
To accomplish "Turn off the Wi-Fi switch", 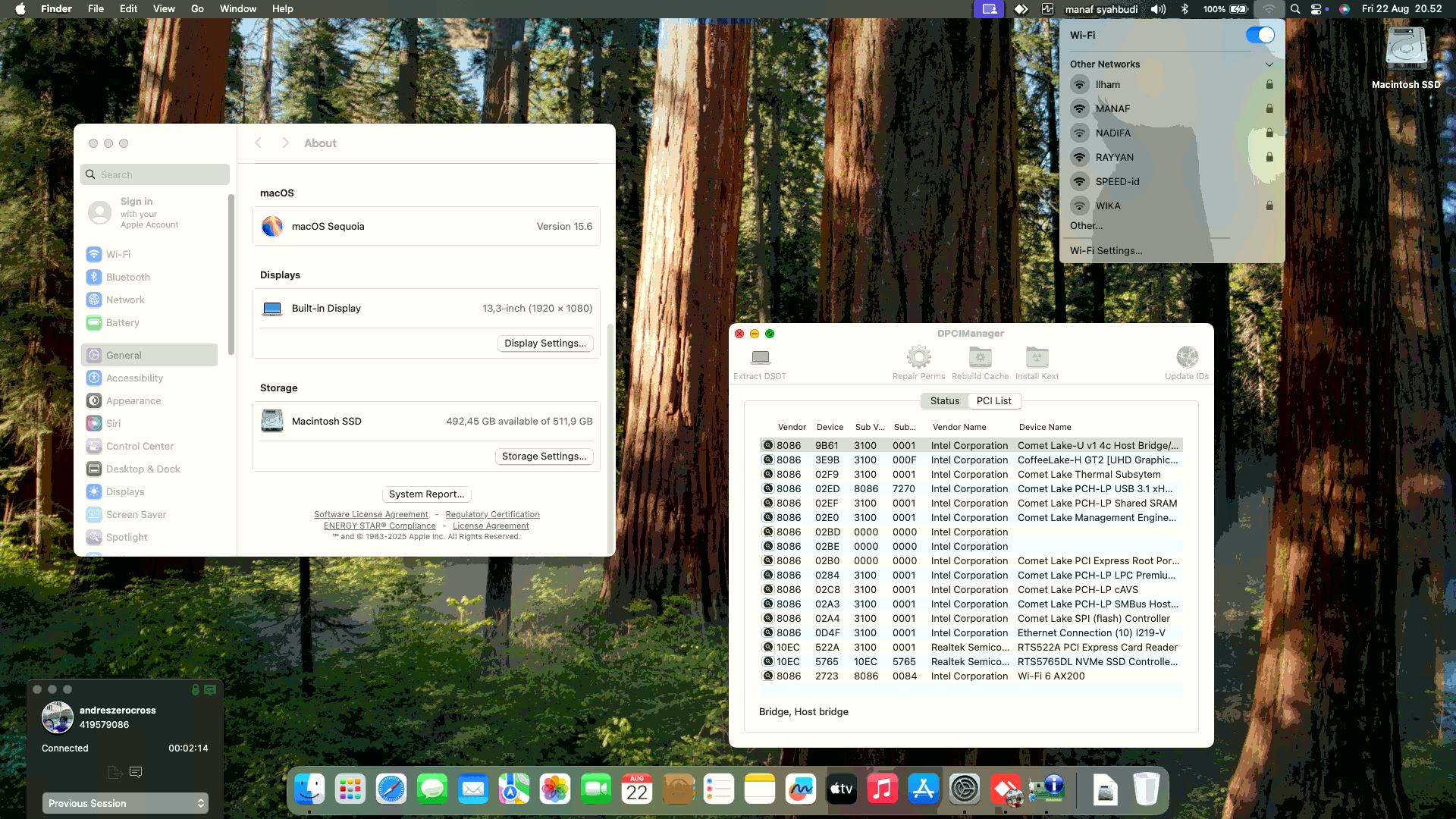I will [1260, 36].
